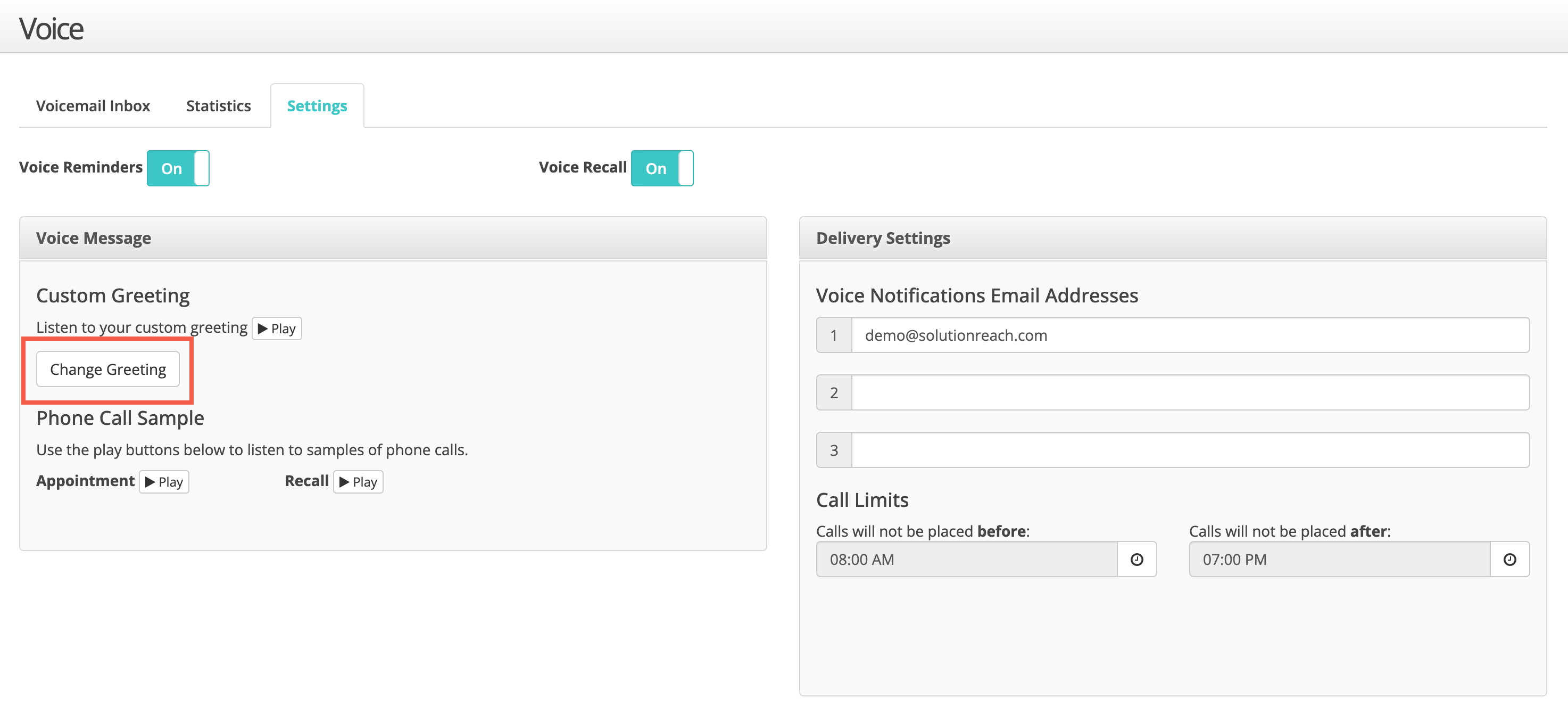1568x714 pixels.
Task: Toggle Voice Reminders switch off
Action: click(x=178, y=168)
